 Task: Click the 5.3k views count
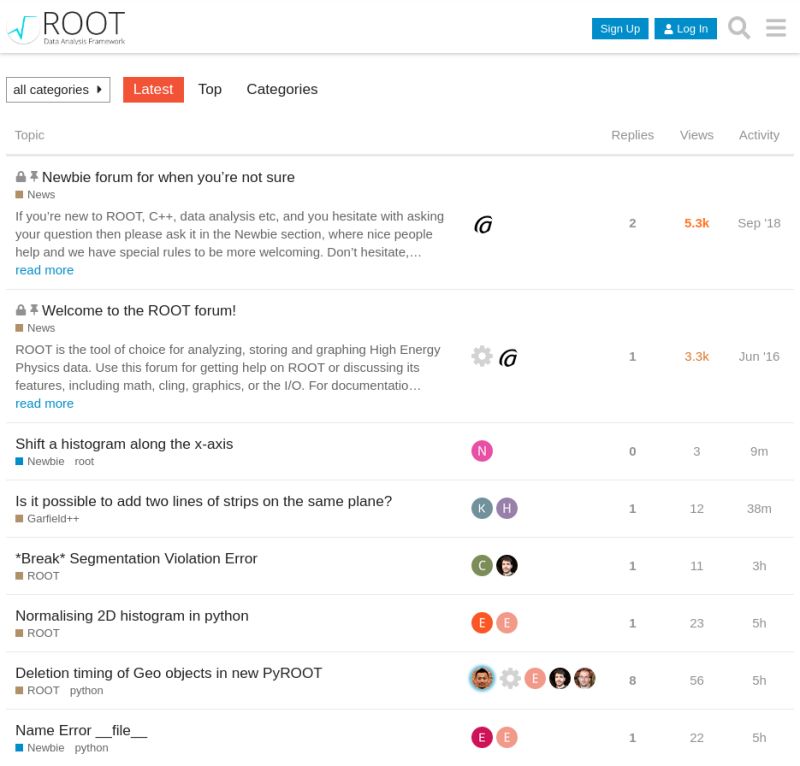[x=696, y=223]
